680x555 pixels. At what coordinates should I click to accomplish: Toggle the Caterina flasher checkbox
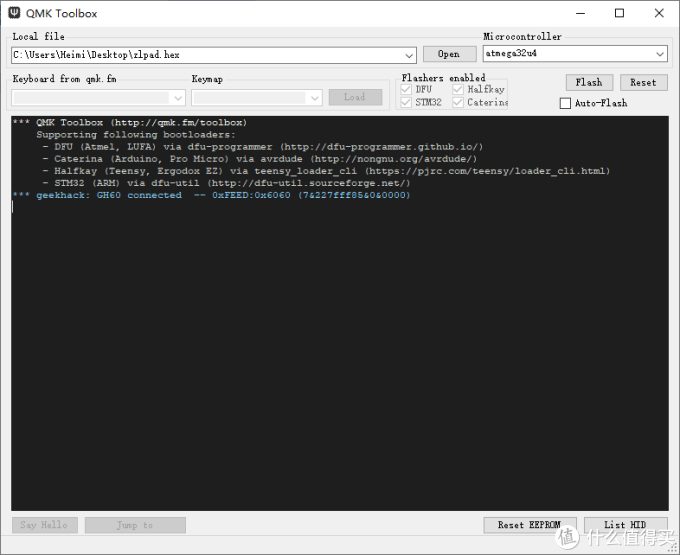[458, 102]
